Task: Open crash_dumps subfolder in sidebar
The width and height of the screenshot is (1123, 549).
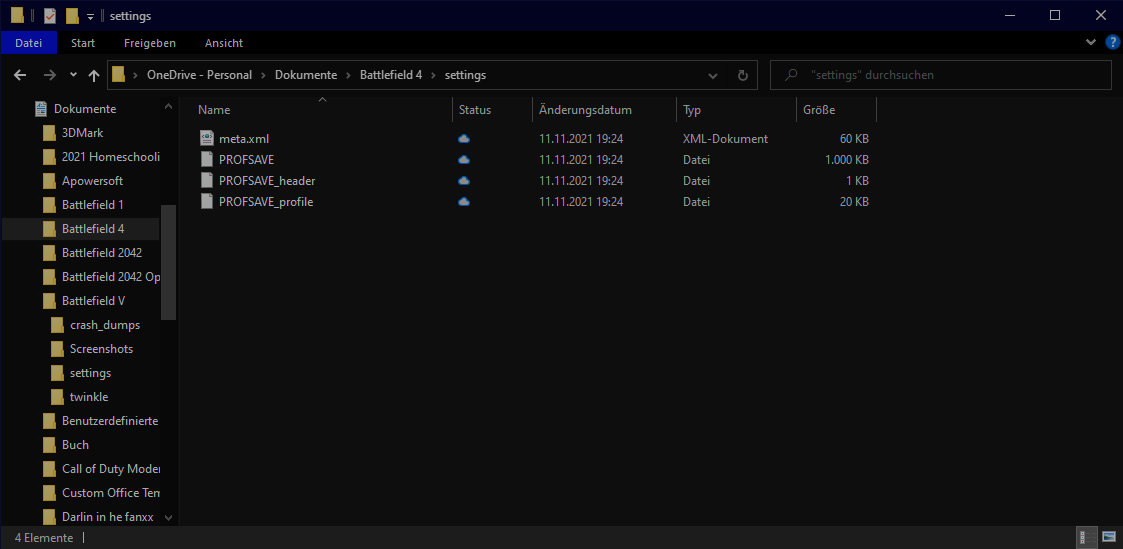Action: click(105, 325)
